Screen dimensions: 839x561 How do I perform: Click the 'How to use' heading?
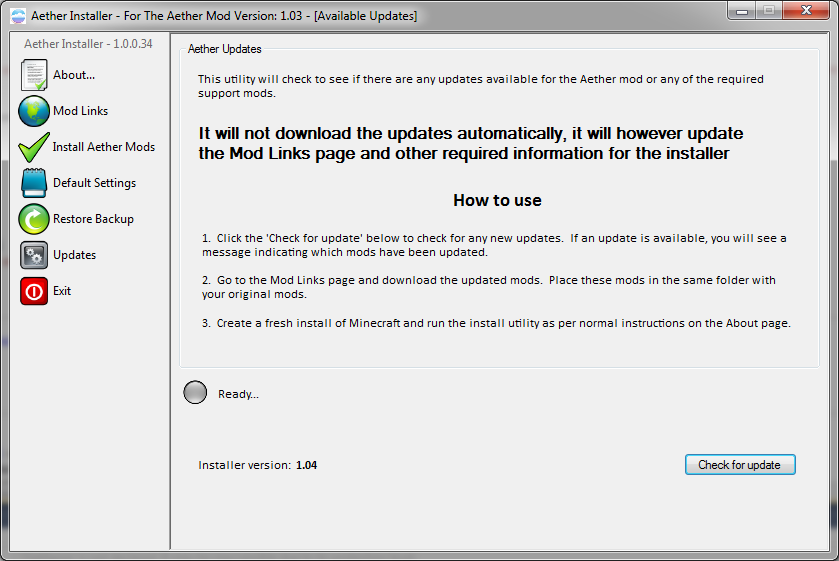click(x=497, y=200)
